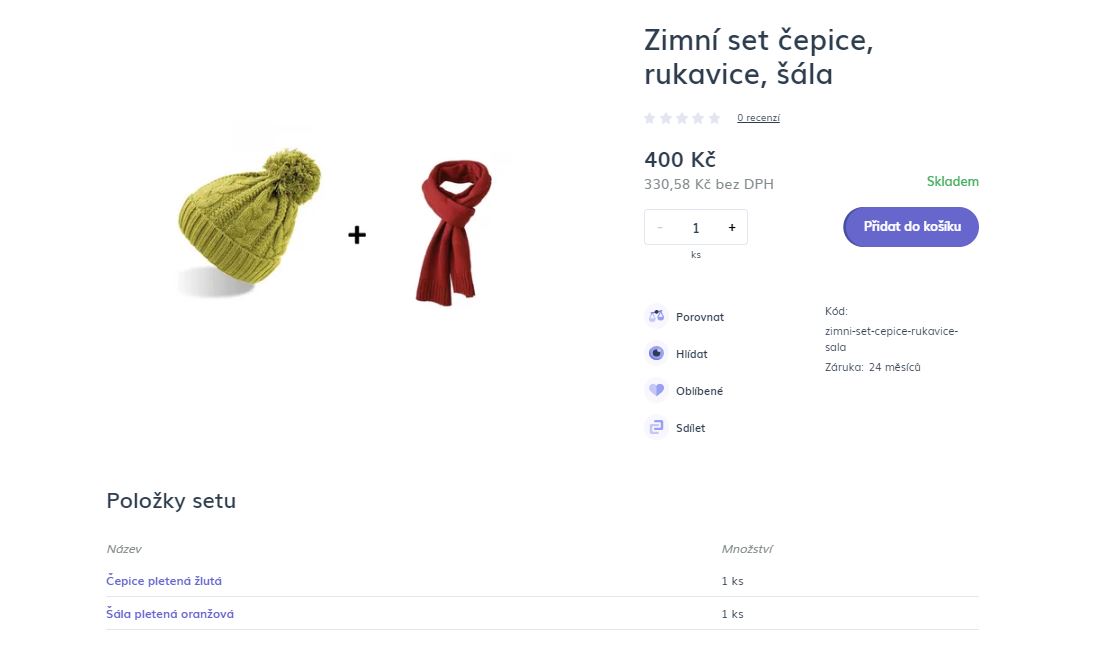Screen dimensions: 1115x654
Task: Open Šála pletená oranžová item link
Action: pyautogui.click(x=170, y=614)
